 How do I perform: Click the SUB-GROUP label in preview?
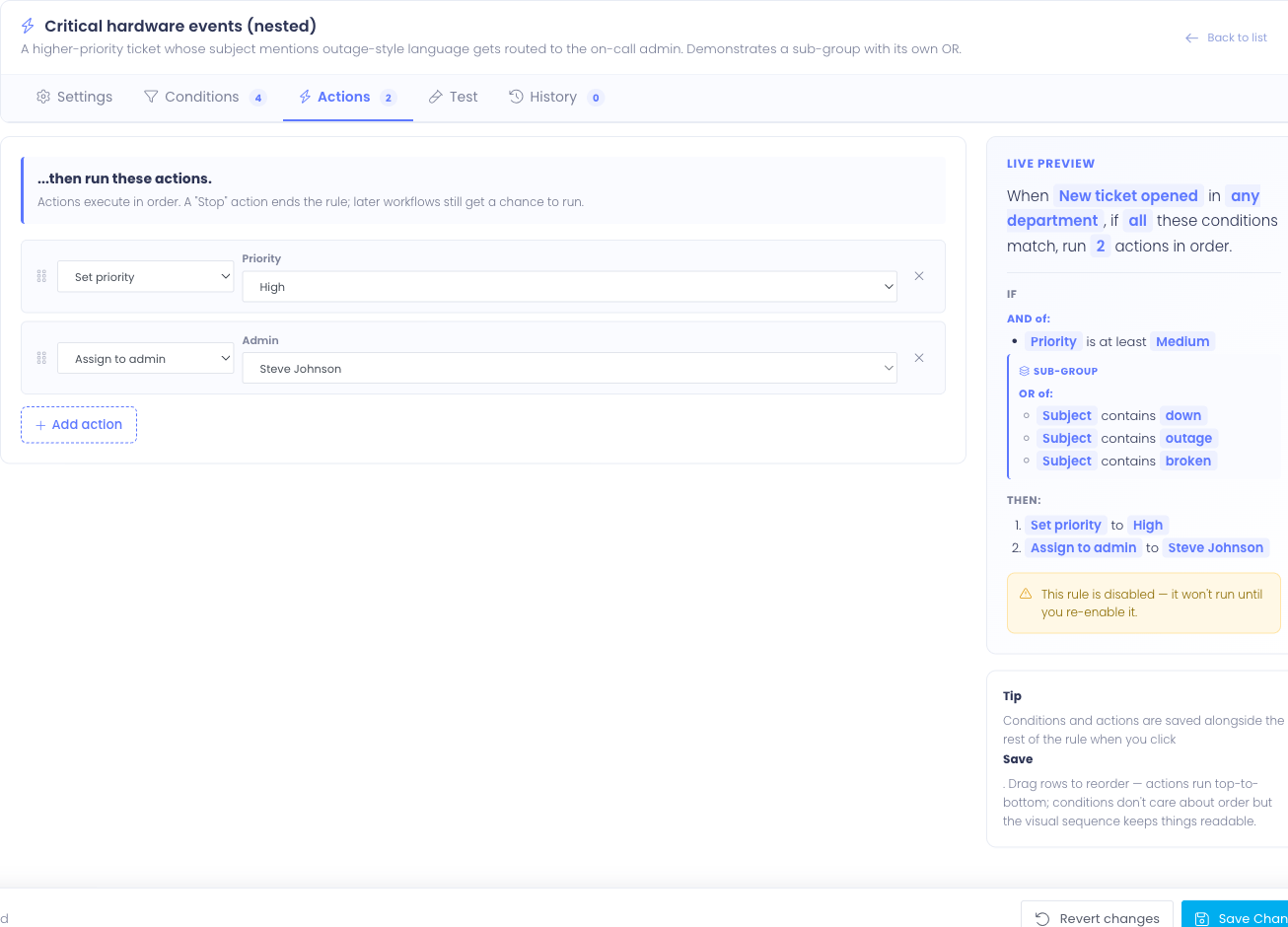[1065, 371]
